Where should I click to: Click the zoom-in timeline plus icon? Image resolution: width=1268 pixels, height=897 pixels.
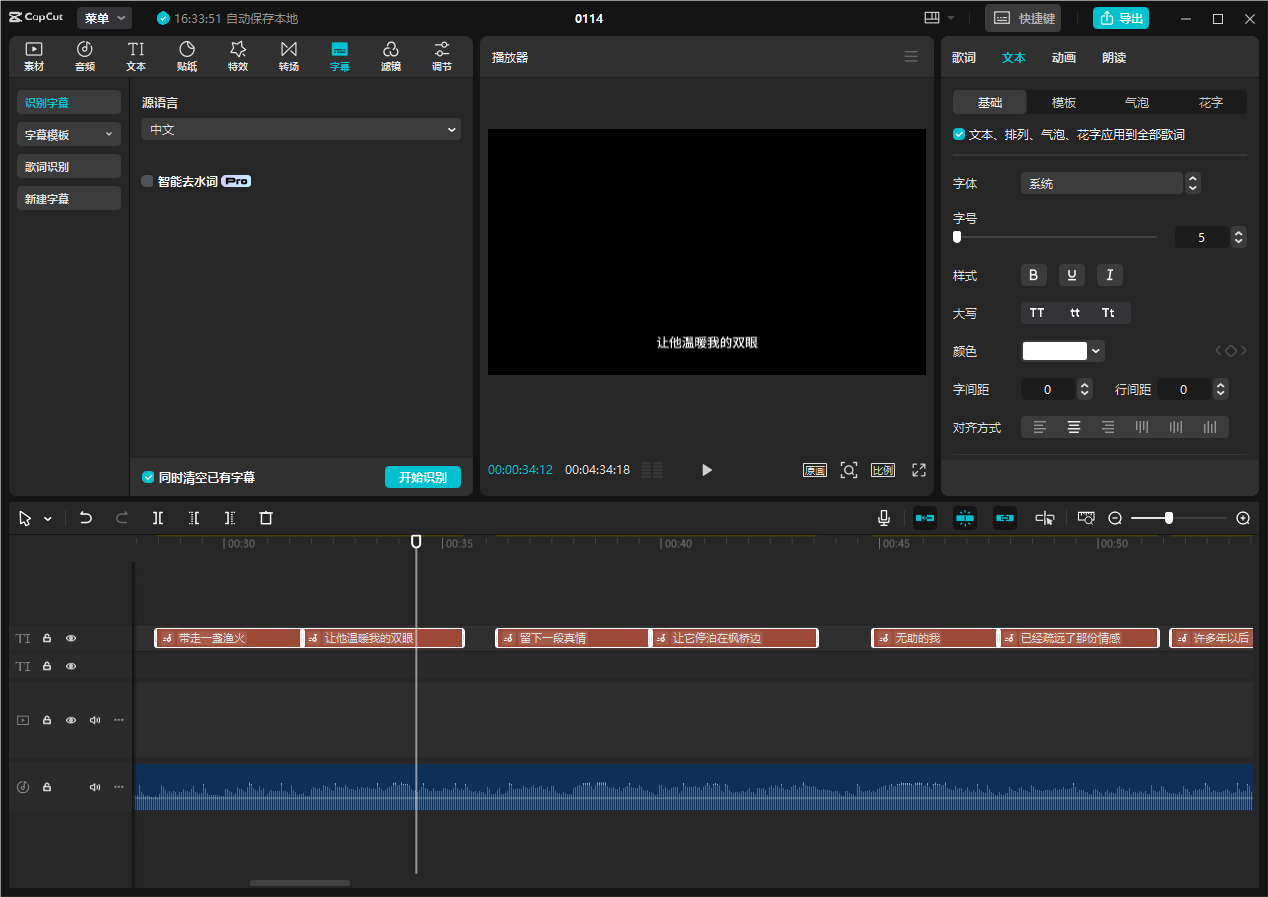click(x=1243, y=518)
